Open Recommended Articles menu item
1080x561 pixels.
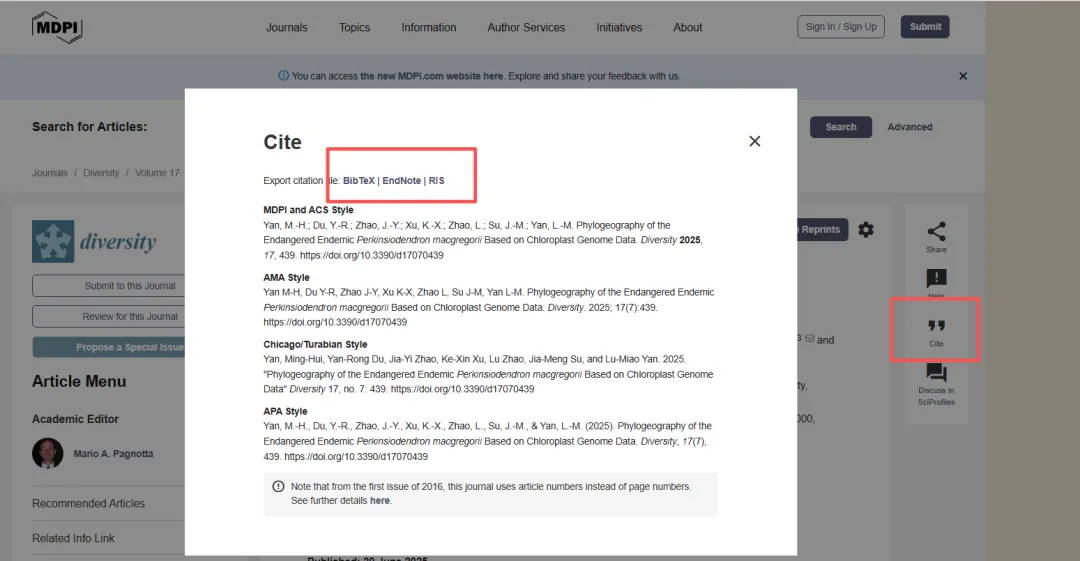coord(88,504)
